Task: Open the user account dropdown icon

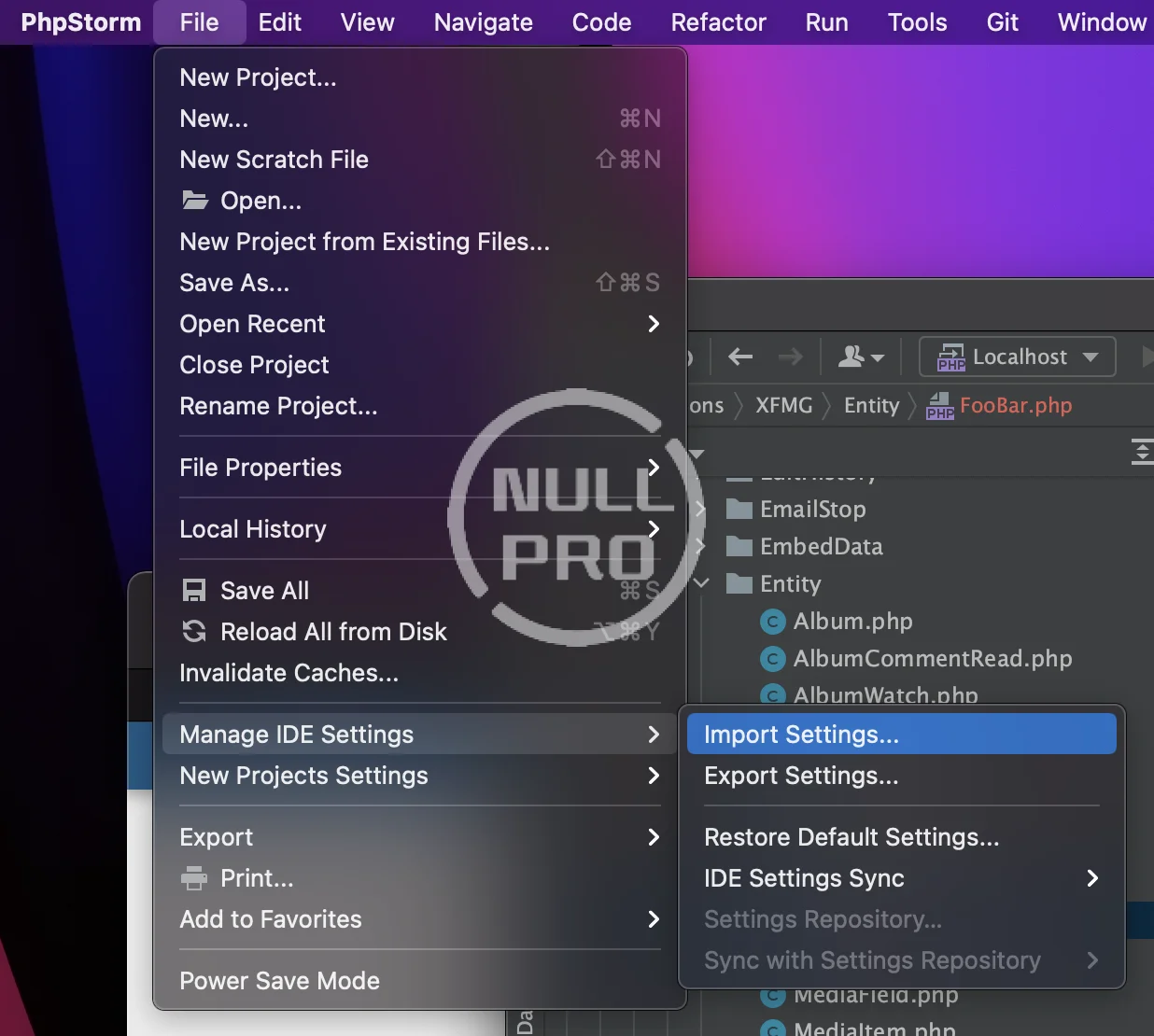Action: (861, 357)
